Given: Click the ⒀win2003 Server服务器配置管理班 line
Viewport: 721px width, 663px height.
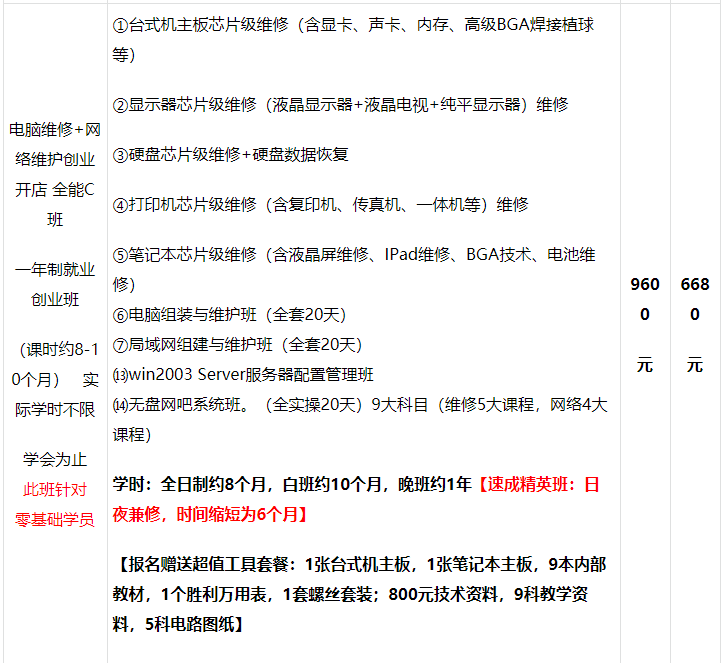Looking at the screenshot, I should (x=243, y=375).
